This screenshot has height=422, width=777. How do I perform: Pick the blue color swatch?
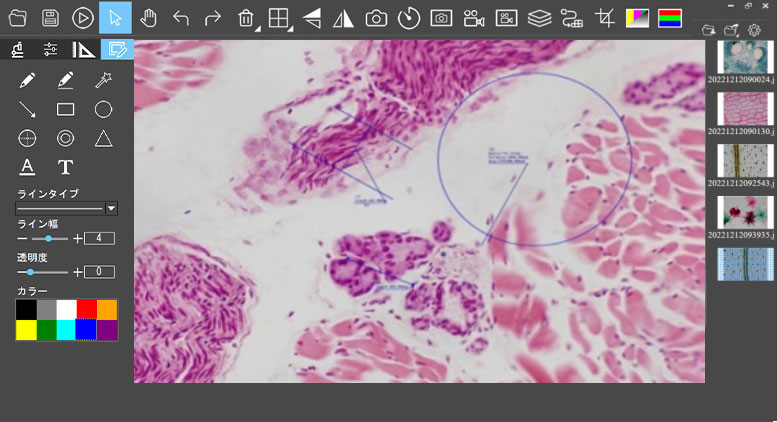(85, 330)
